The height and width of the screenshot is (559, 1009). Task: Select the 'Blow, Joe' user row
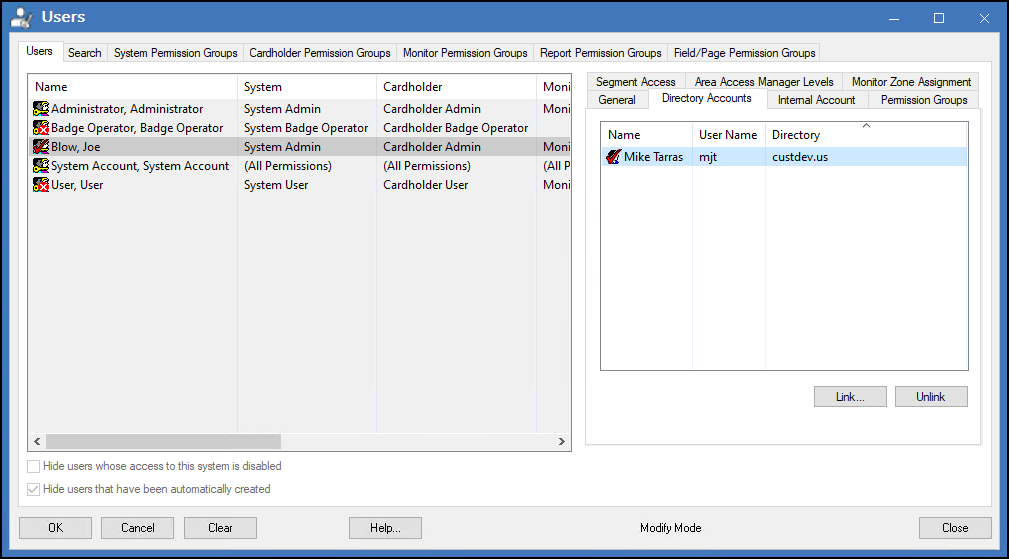[300, 147]
